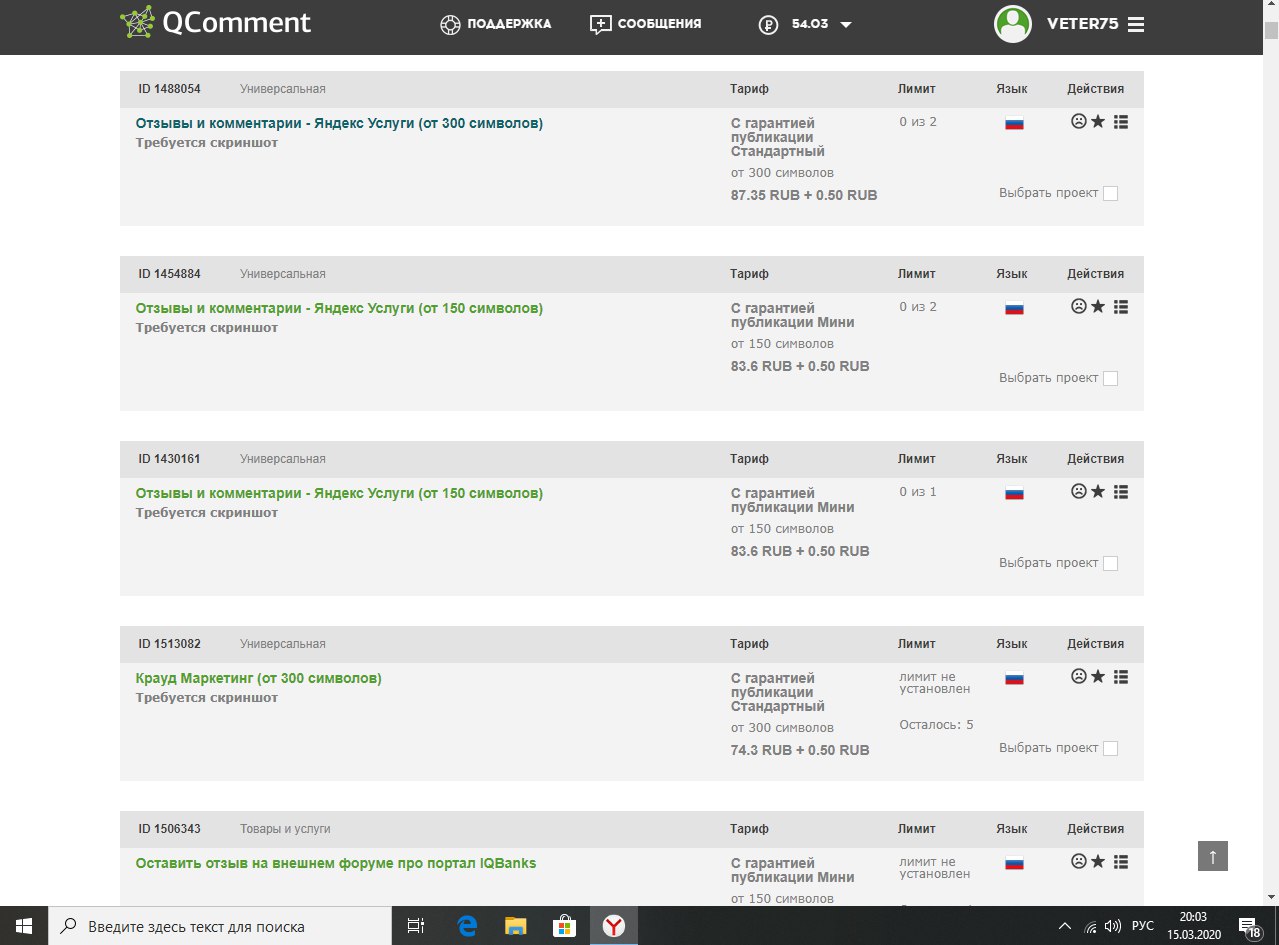1279x945 pixels.
Task: Go to Сообщения in the top navigation
Action: tap(646, 24)
